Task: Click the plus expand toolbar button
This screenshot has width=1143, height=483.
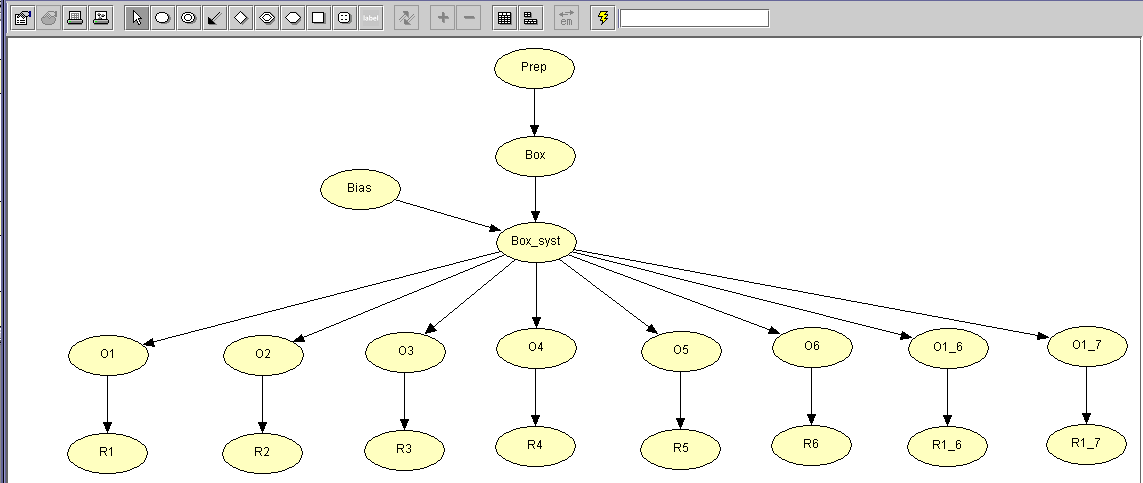Action: 443,18
